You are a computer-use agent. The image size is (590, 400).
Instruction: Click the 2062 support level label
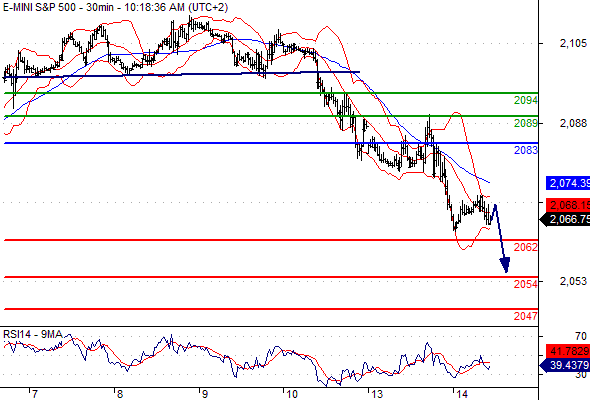[526, 247]
